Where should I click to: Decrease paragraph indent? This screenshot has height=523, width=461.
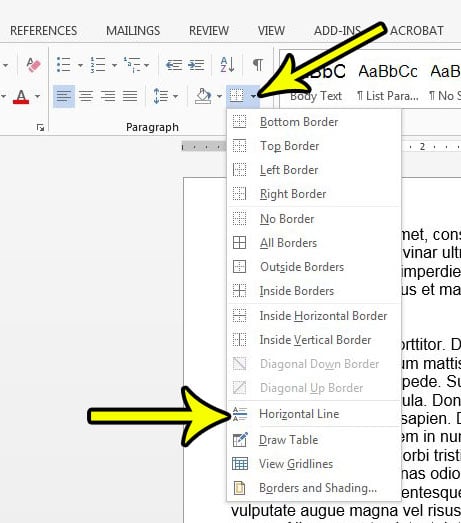click(x=174, y=65)
